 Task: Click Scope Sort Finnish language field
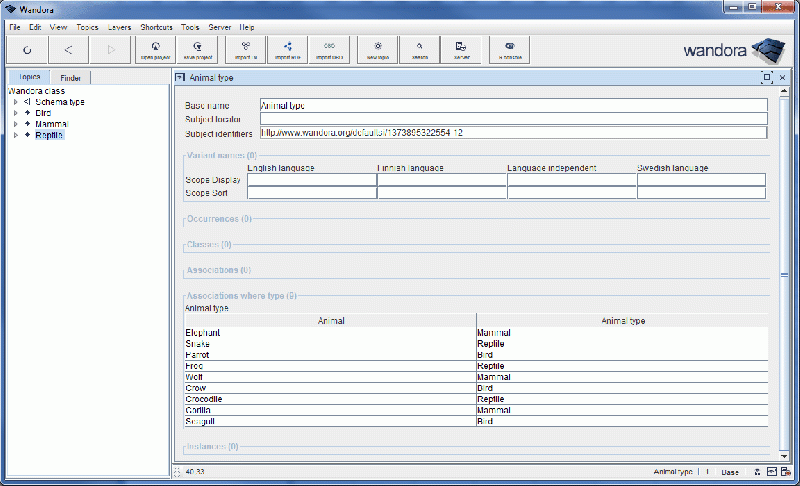tap(442, 193)
